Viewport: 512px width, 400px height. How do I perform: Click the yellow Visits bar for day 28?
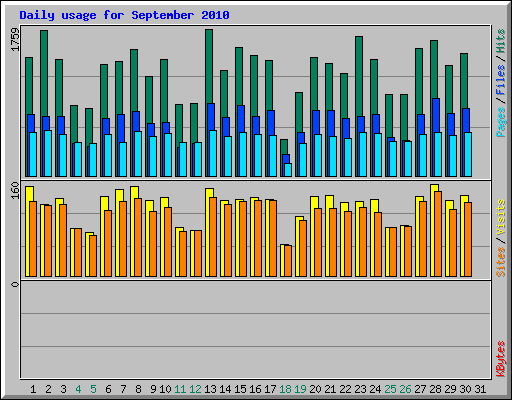(x=433, y=230)
